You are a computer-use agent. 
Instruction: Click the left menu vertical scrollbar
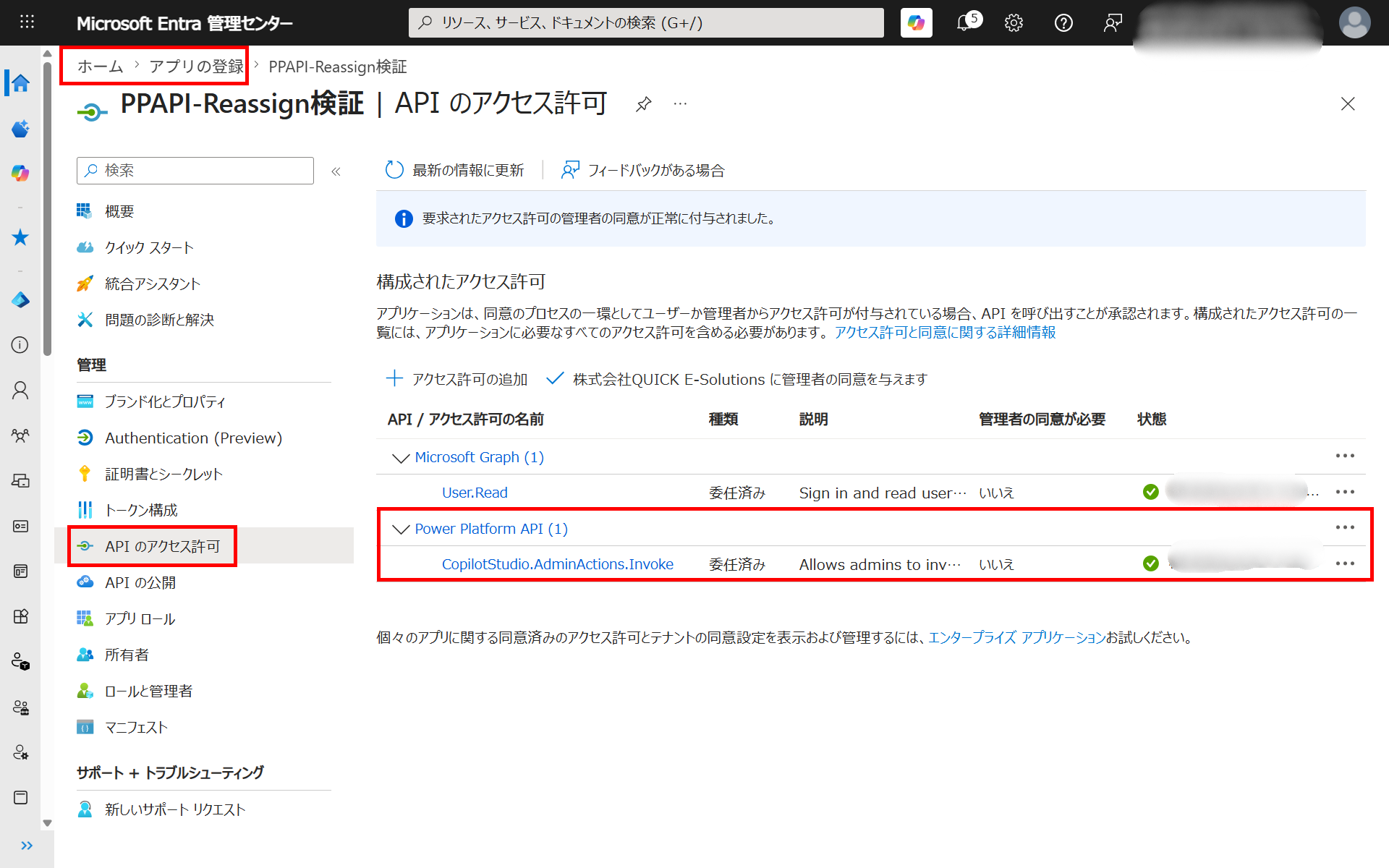[47, 210]
